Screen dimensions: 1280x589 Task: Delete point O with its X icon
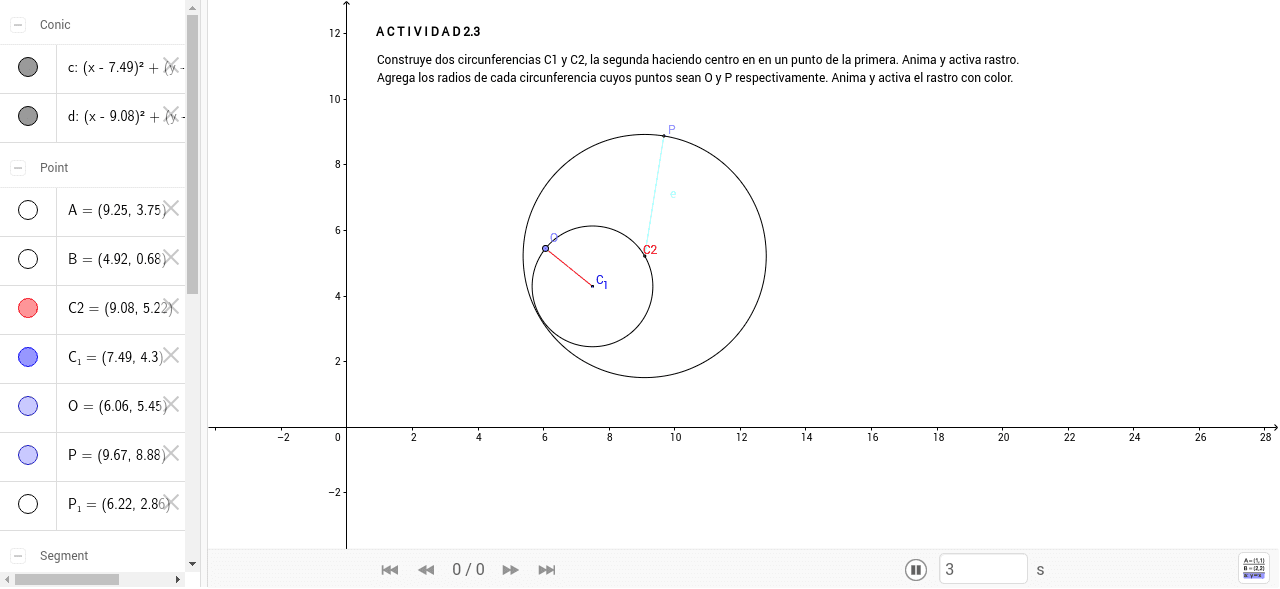(171, 404)
